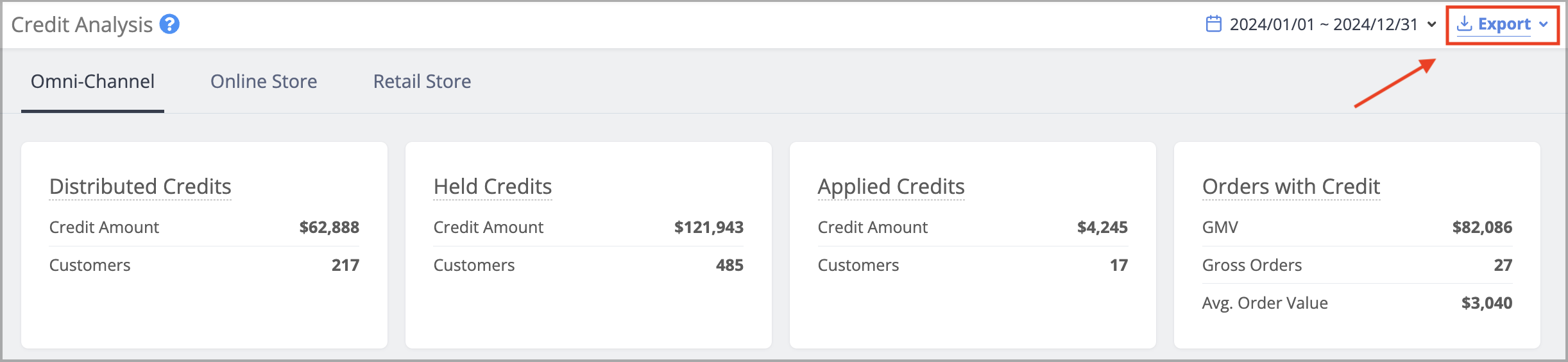Image resolution: width=1568 pixels, height=362 pixels.
Task: Select the Applied Credits amount $4,245
Action: pyautogui.click(x=1102, y=227)
